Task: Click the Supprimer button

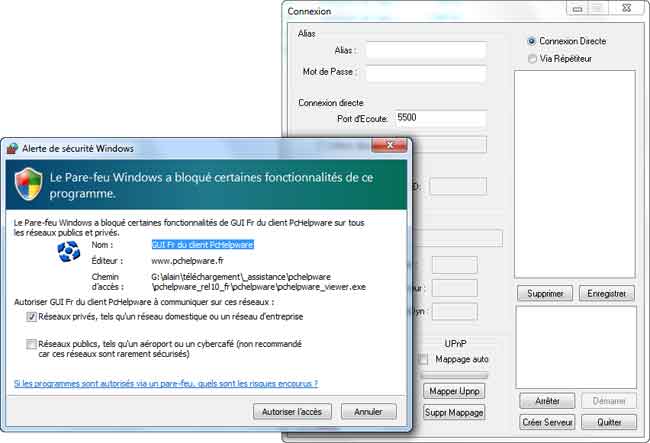Action: coord(545,293)
